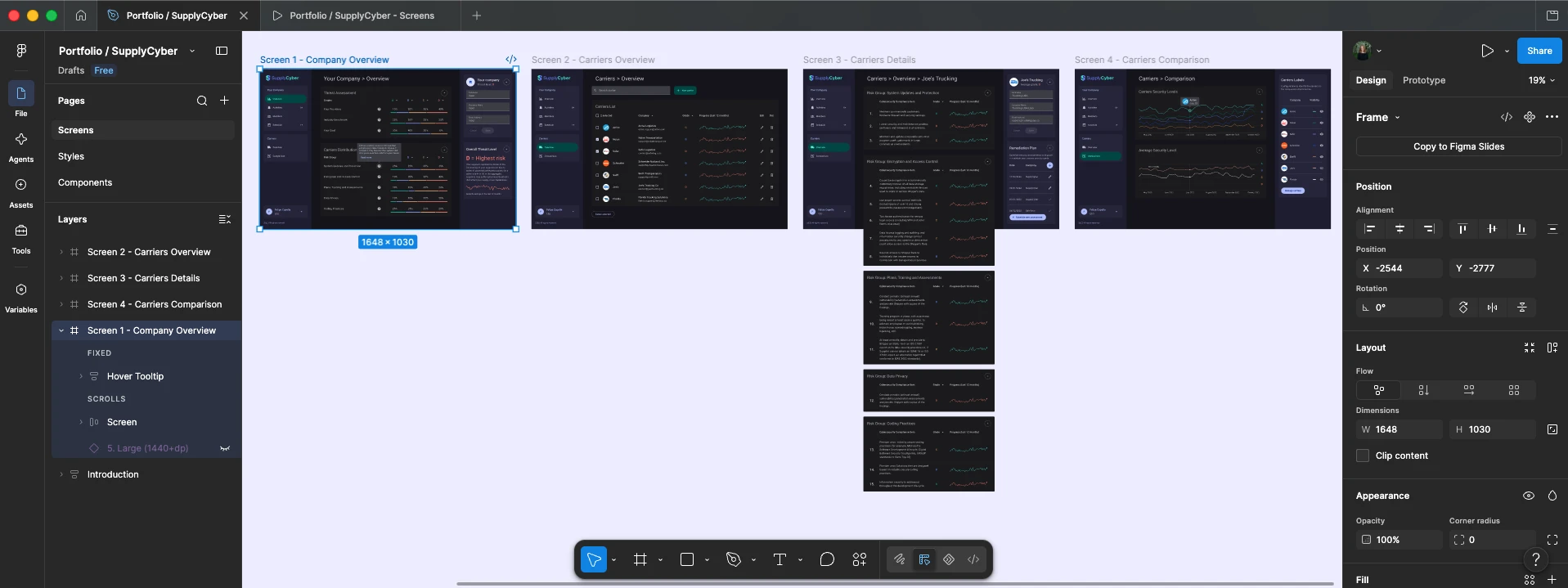Enable the Clip content checkbox
The image size is (1568, 588).
point(1363,456)
